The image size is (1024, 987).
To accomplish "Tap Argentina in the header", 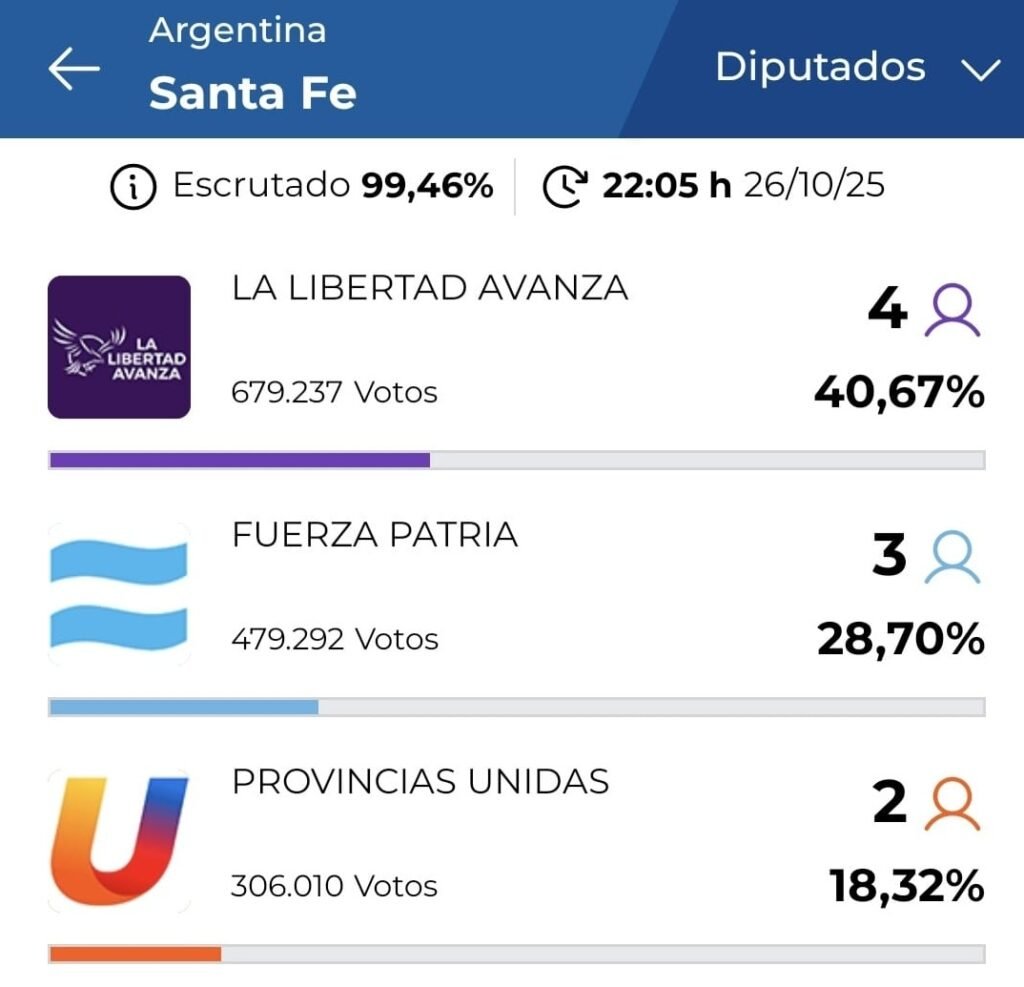I will [x=237, y=30].
